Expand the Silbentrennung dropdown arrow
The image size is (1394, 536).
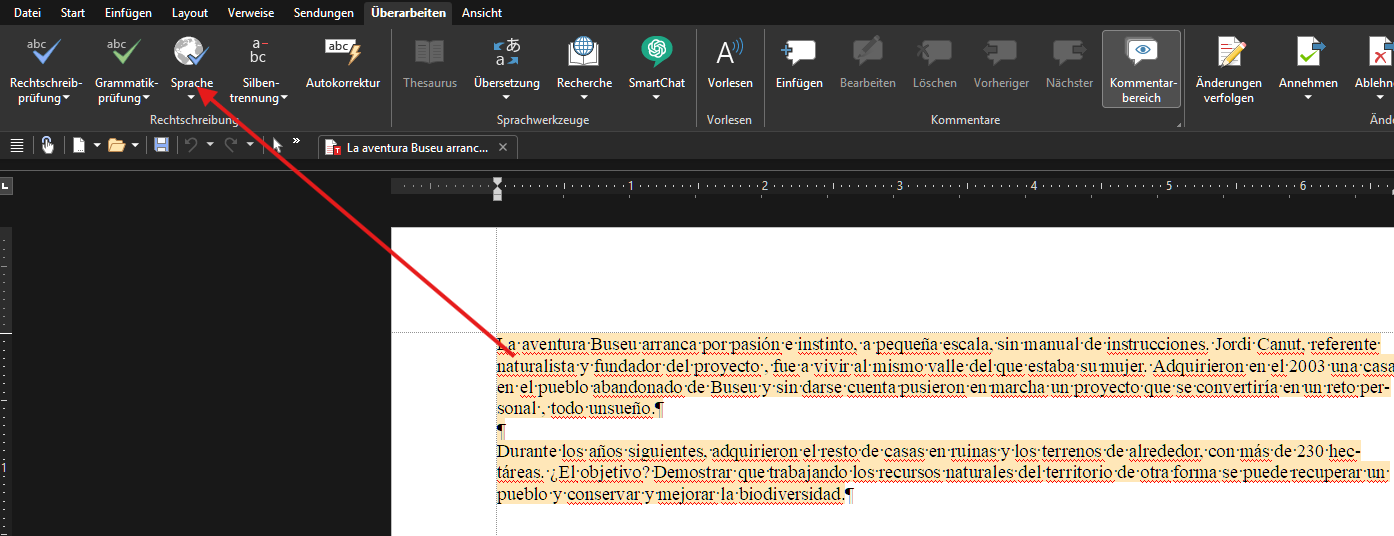coord(284,98)
